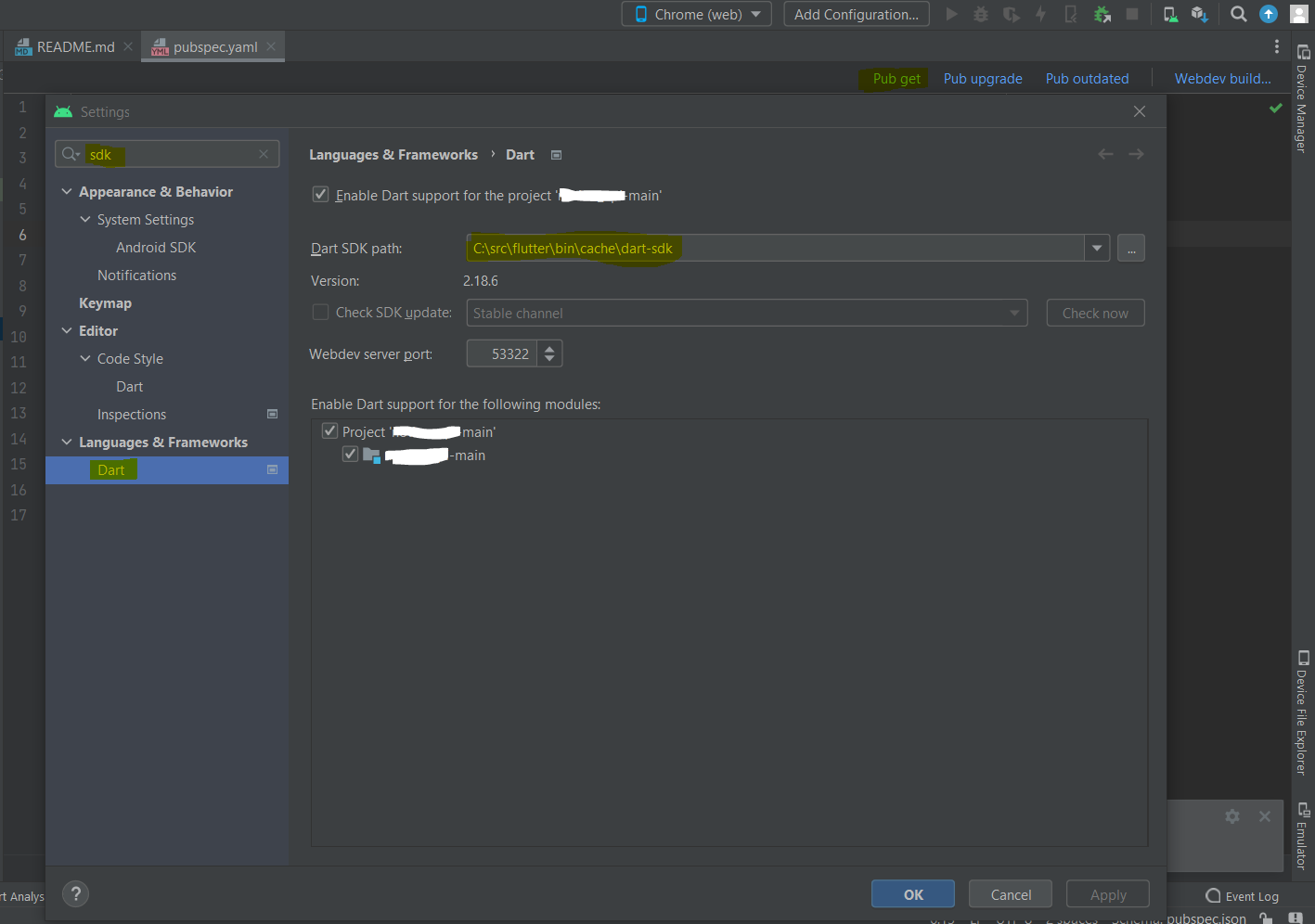Viewport: 1315px width, 924px height.
Task: Open Inspections settings page
Action: (132, 414)
